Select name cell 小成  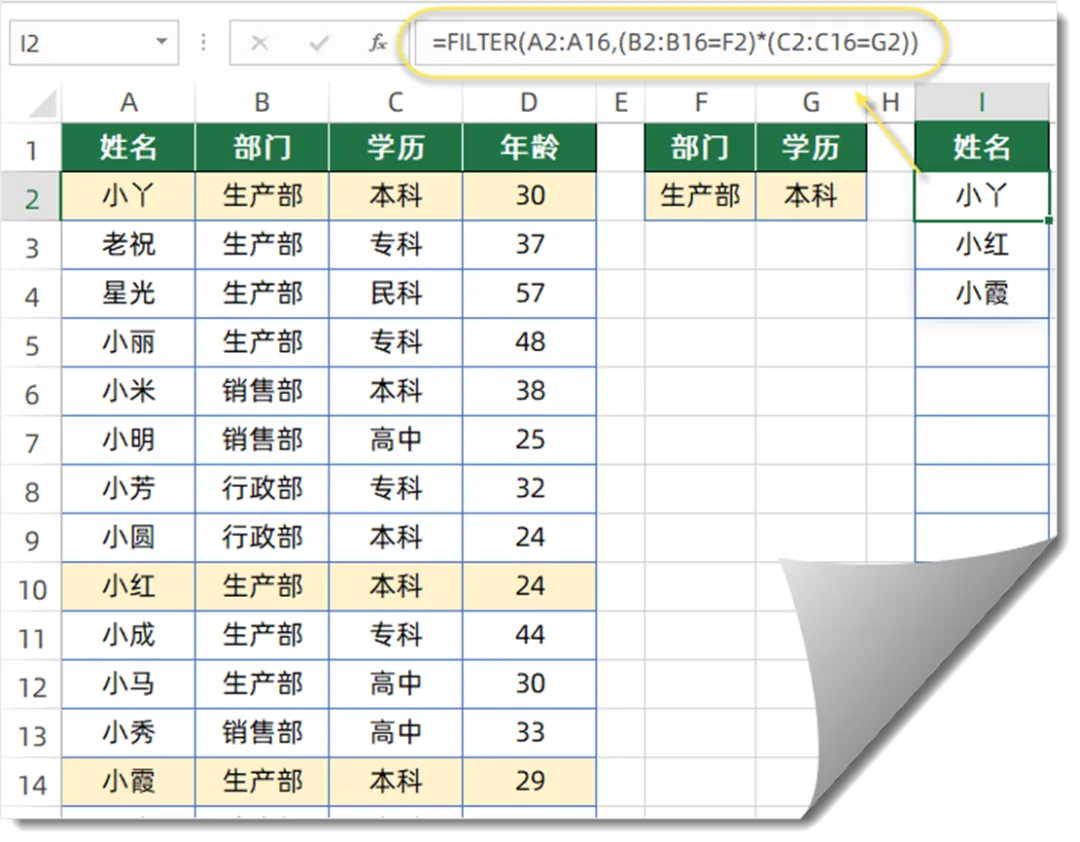(129, 635)
